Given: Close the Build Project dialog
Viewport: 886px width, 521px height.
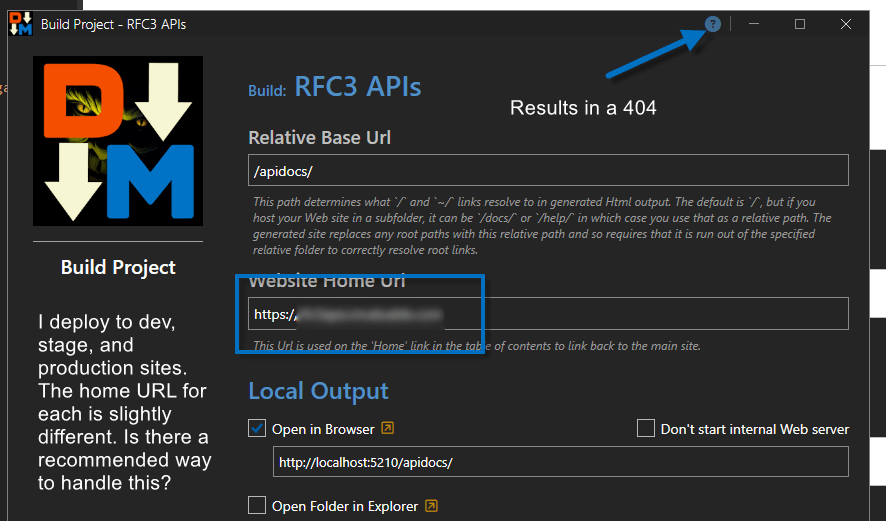Looking at the screenshot, I should (x=846, y=24).
